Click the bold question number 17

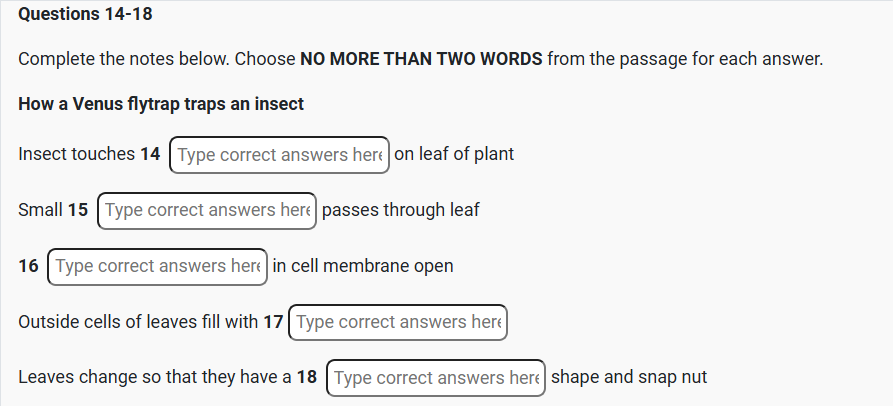point(273,322)
